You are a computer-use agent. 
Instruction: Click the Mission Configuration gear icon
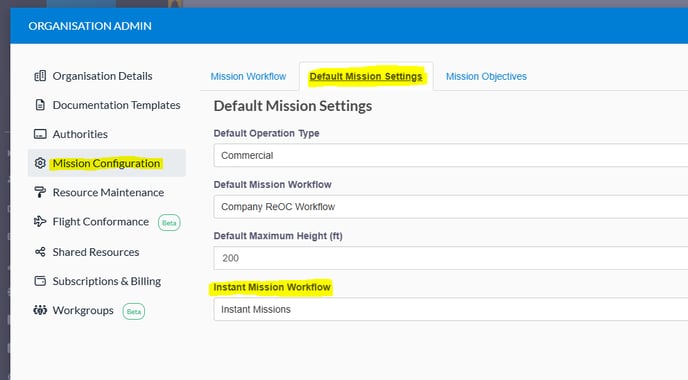(40, 163)
